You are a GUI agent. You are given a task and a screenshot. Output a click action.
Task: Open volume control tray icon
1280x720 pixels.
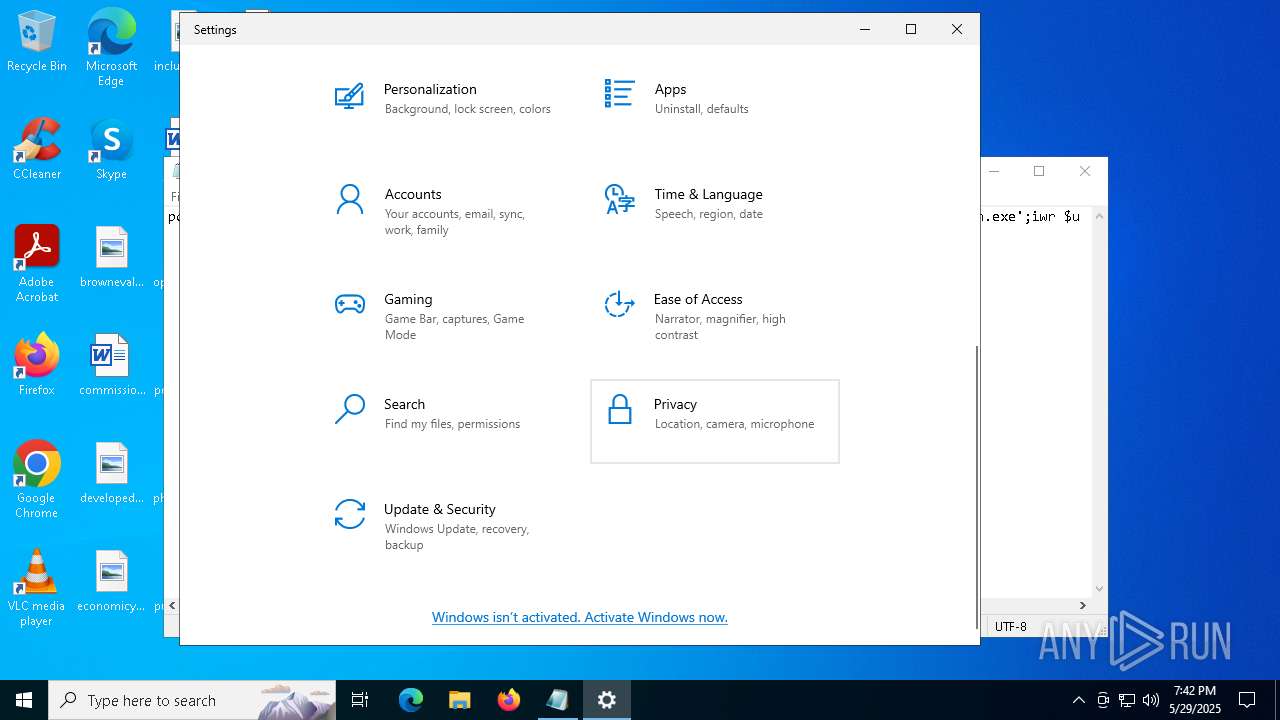[1151, 700]
